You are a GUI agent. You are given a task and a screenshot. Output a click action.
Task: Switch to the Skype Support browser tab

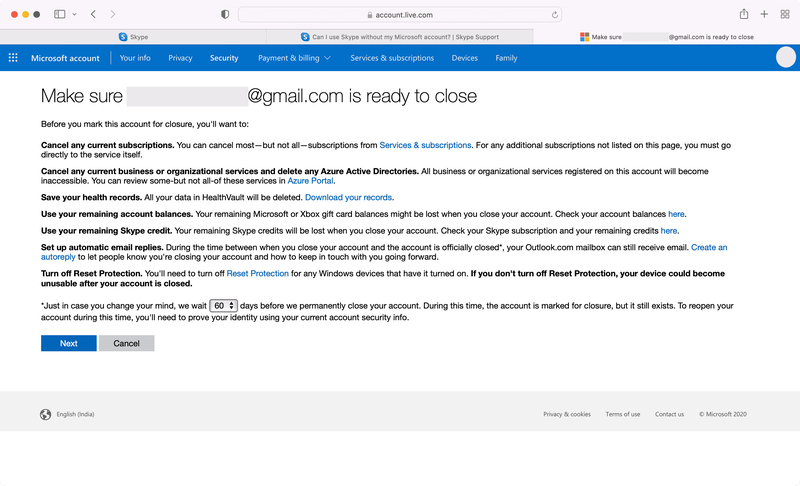pos(400,37)
